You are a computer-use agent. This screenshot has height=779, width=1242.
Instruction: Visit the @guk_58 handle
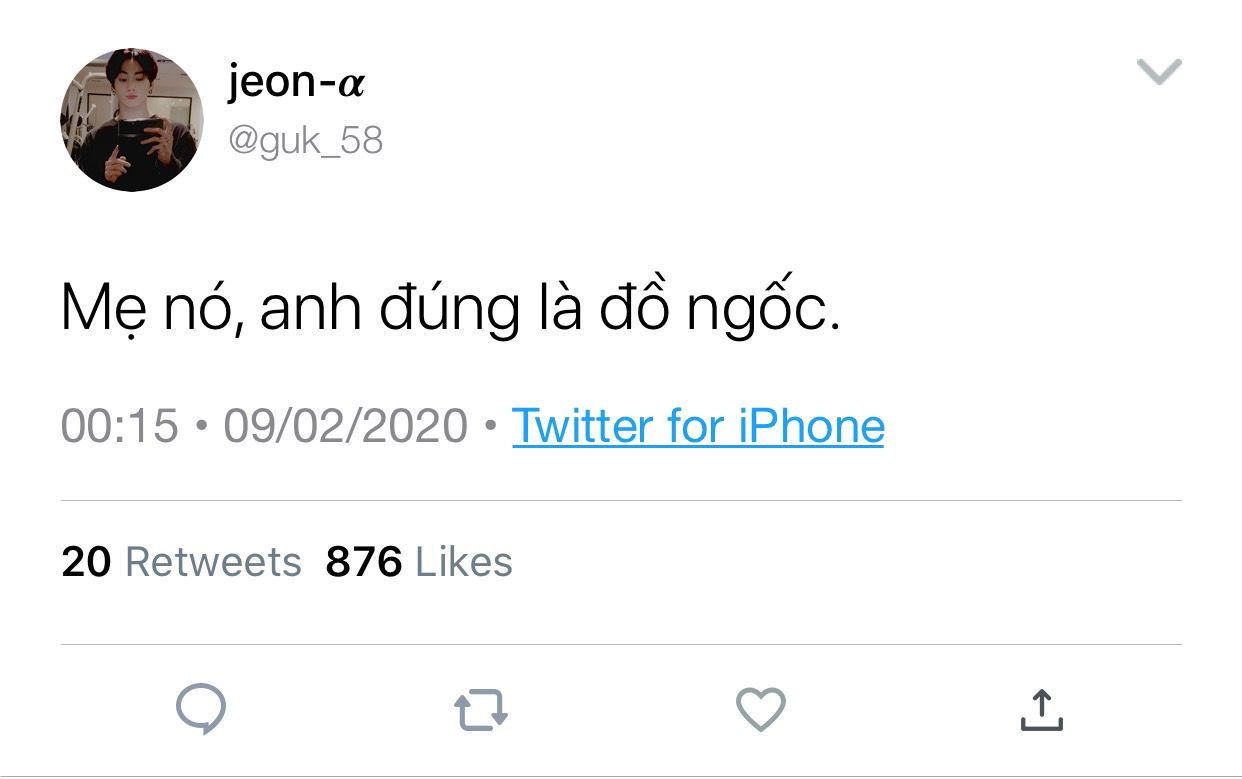[x=306, y=141]
